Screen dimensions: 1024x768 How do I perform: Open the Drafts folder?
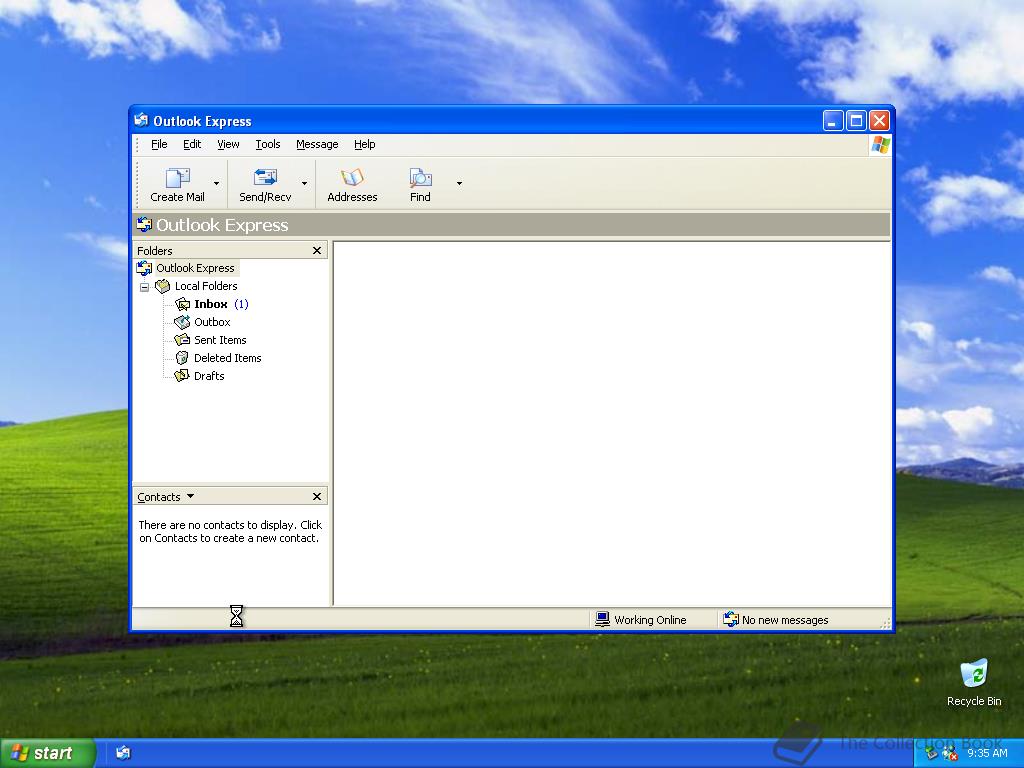(209, 376)
